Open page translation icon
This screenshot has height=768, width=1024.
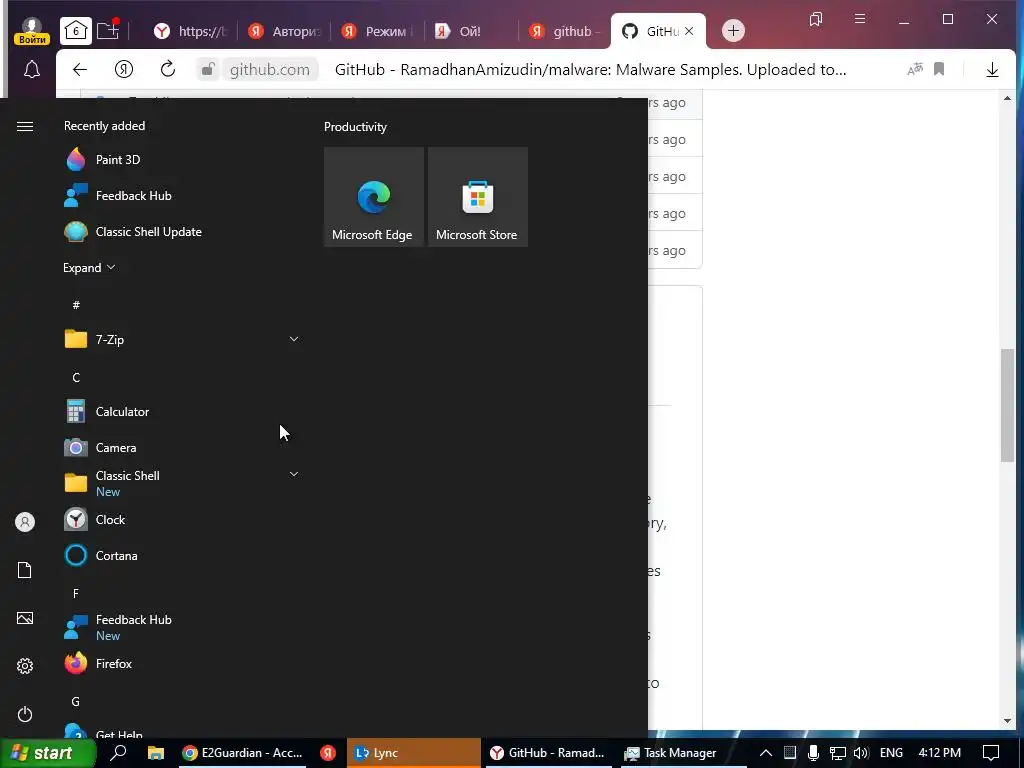pos(915,69)
